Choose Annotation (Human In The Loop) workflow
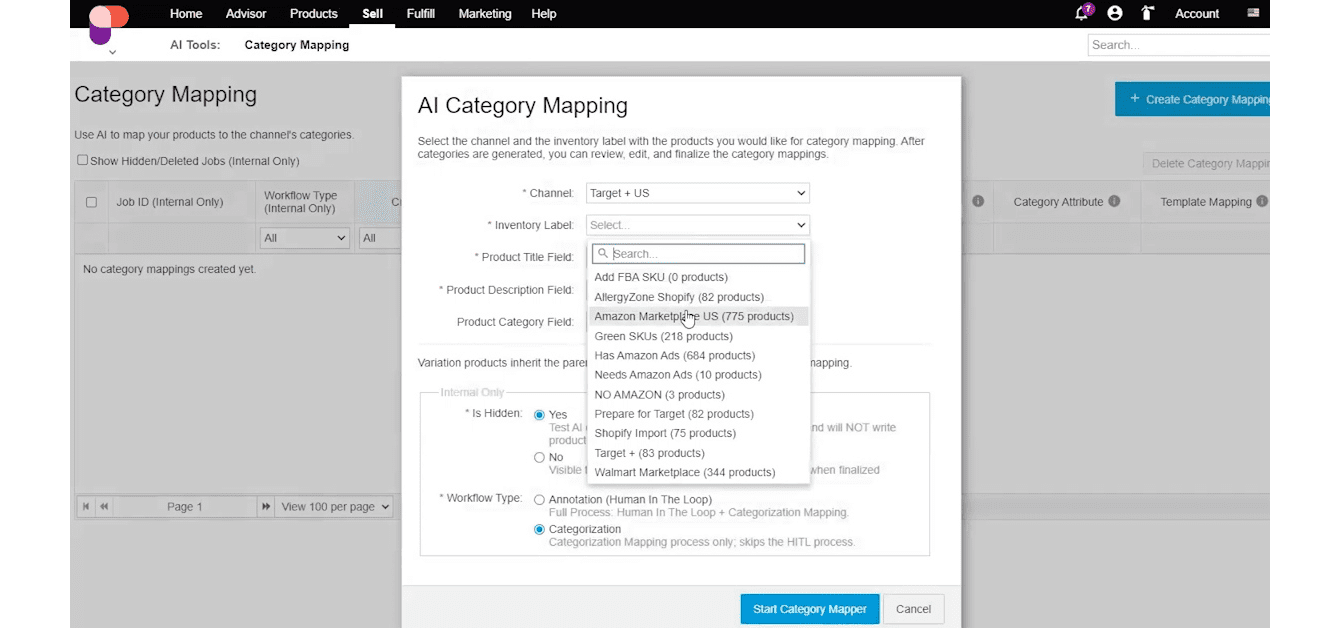Image resolution: width=1340 pixels, height=628 pixels. (539, 499)
